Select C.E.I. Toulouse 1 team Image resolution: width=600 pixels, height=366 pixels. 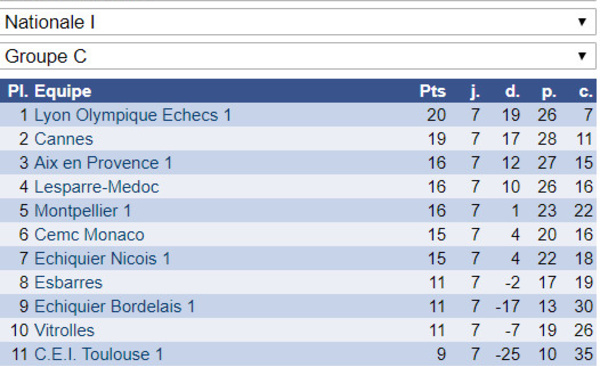tap(99, 355)
